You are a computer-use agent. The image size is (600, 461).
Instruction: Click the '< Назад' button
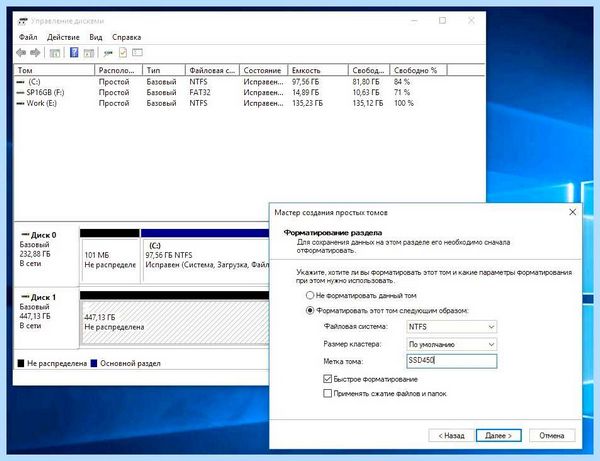[451, 435]
